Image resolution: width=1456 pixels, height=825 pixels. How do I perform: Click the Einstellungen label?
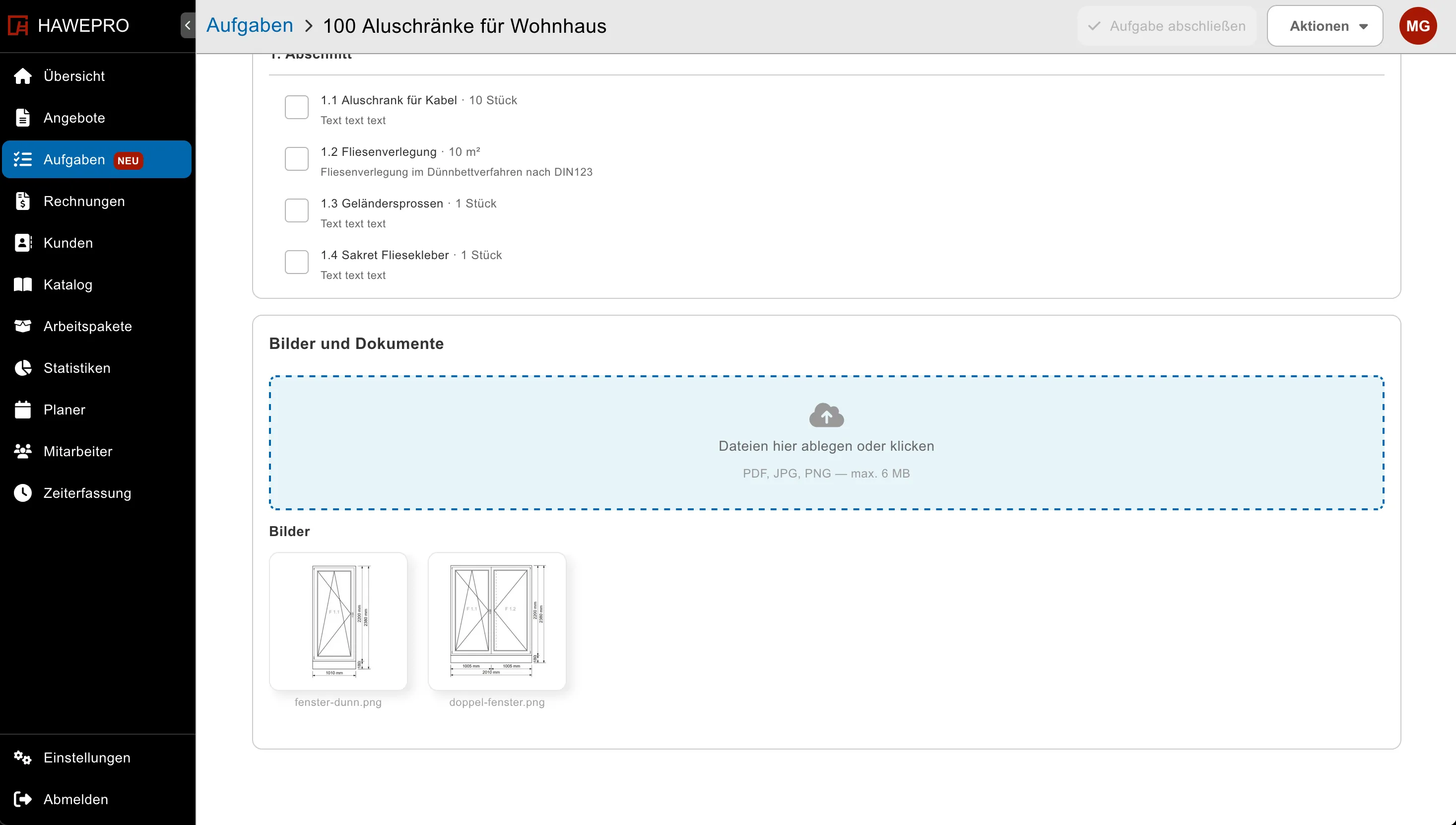point(87,757)
